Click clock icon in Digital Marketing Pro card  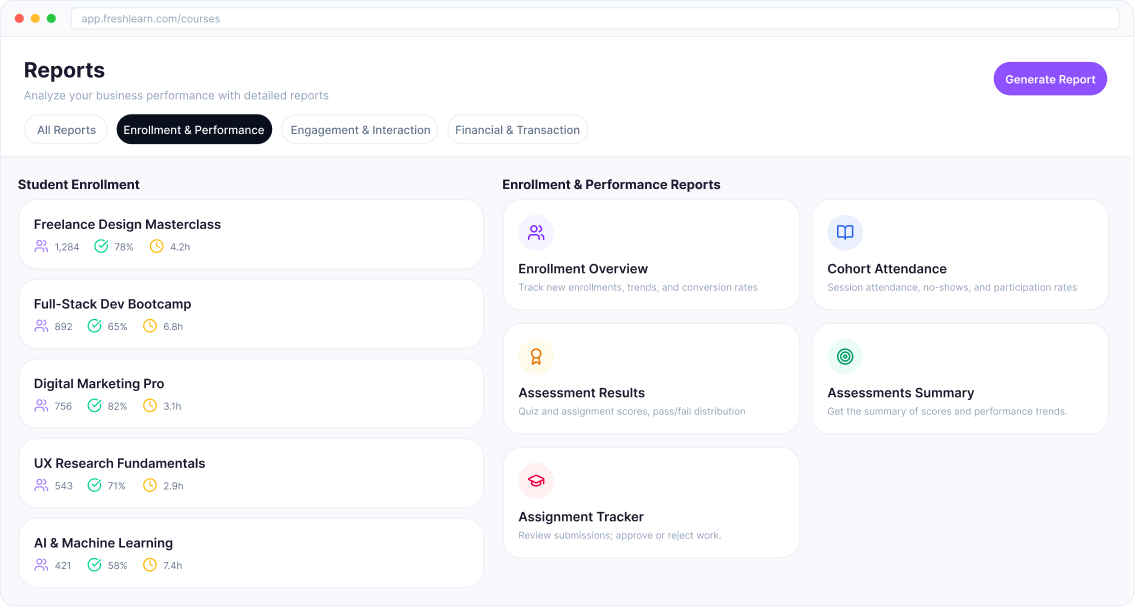coord(150,406)
